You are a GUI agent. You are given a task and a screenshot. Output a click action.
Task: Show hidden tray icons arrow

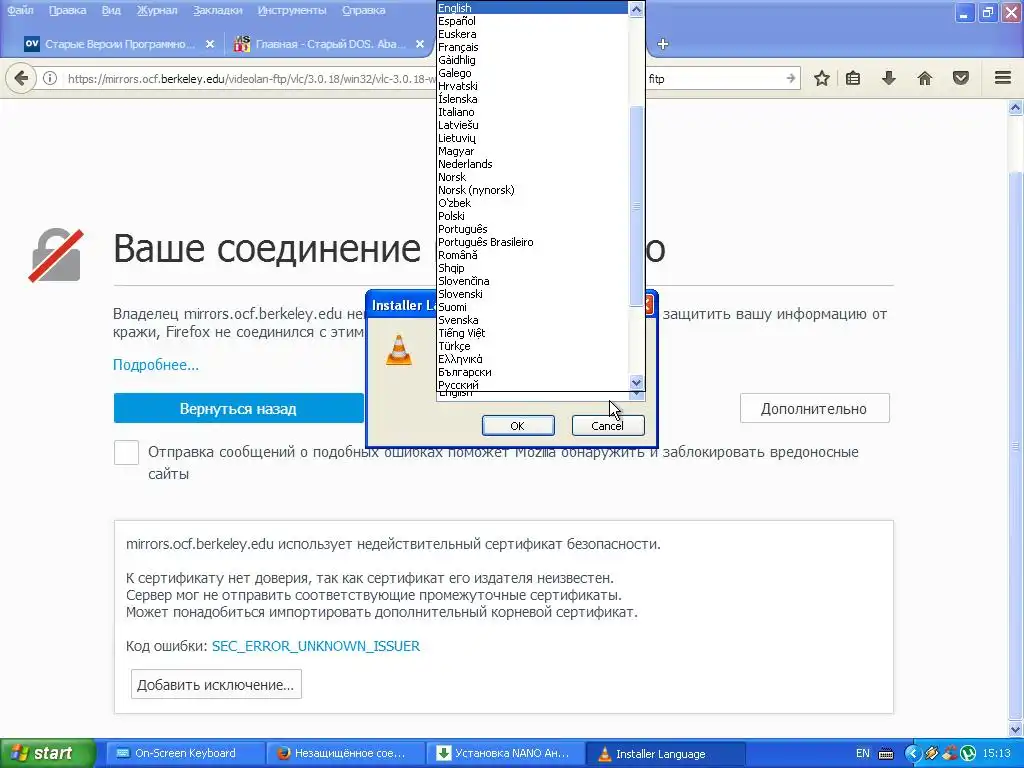pyautogui.click(x=912, y=754)
